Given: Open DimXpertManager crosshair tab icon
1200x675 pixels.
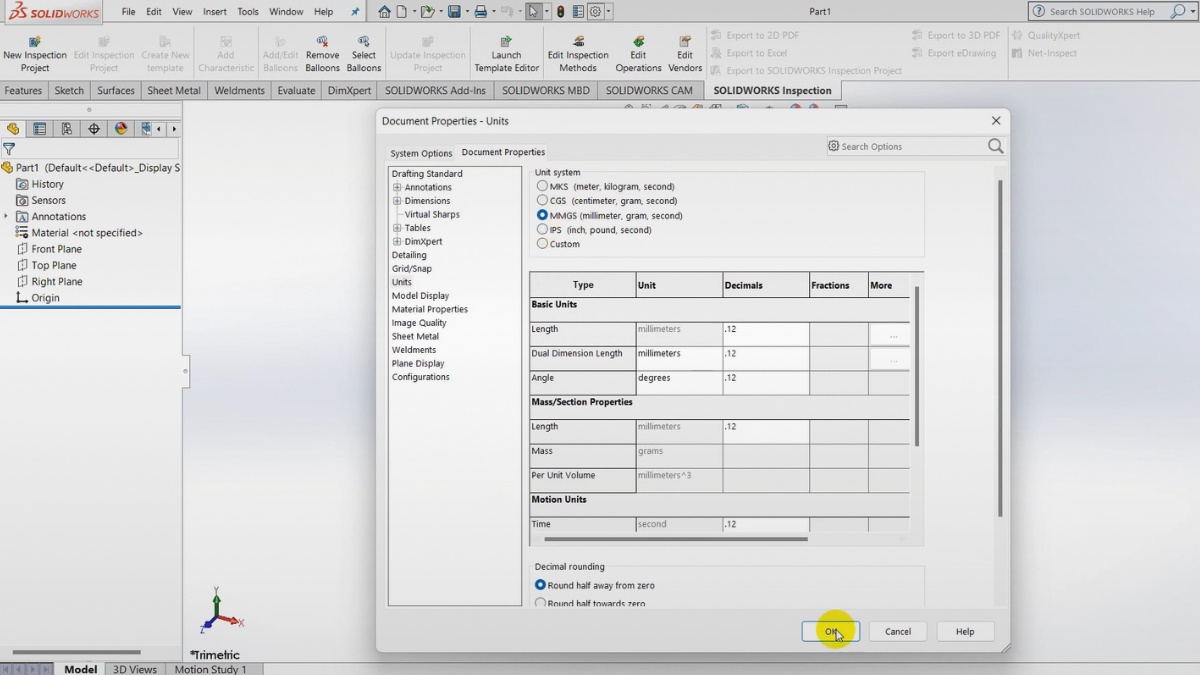Looking at the screenshot, I should click(x=94, y=129).
